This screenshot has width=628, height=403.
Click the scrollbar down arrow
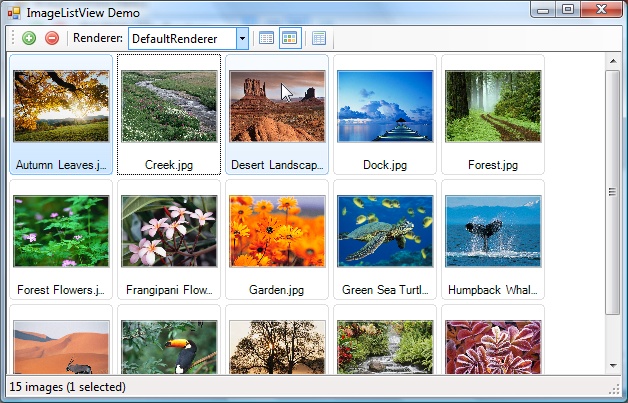[x=613, y=366]
